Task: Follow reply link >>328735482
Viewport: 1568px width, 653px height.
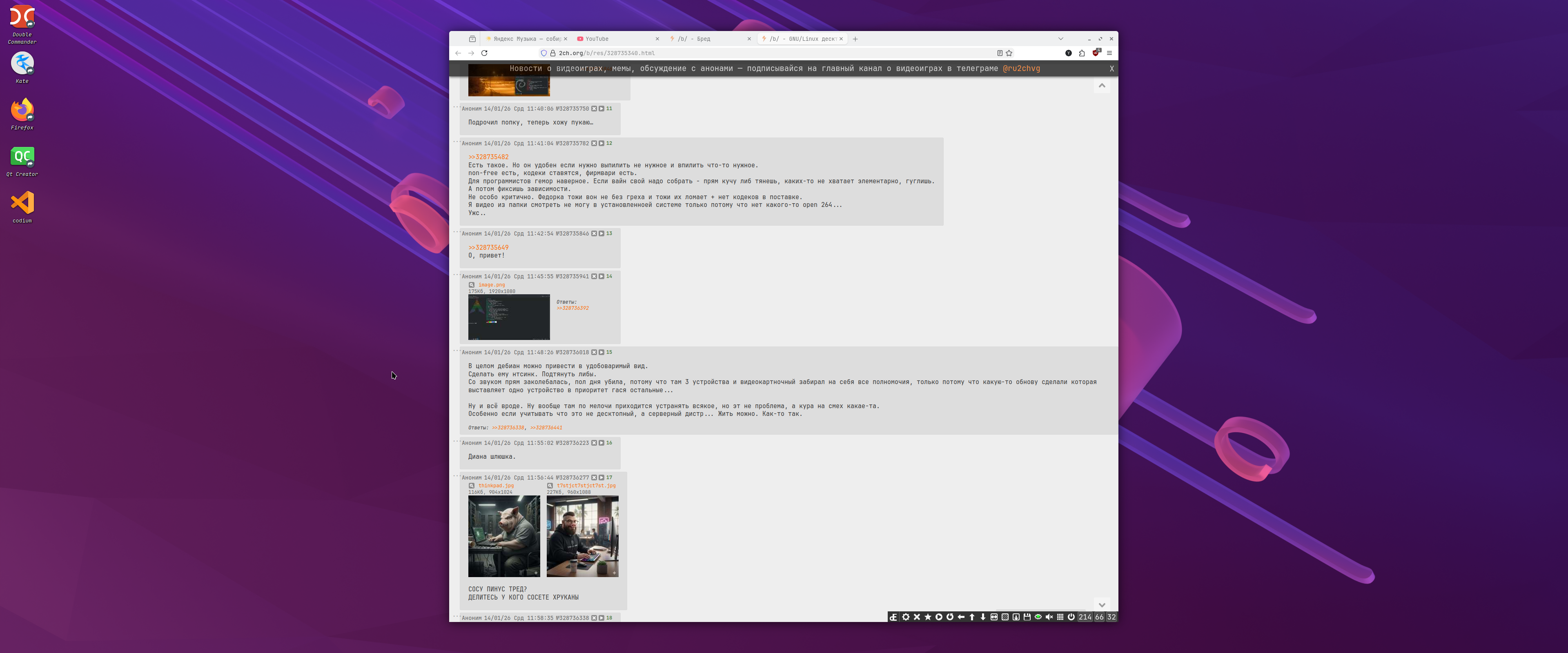Action: pyautogui.click(x=488, y=157)
